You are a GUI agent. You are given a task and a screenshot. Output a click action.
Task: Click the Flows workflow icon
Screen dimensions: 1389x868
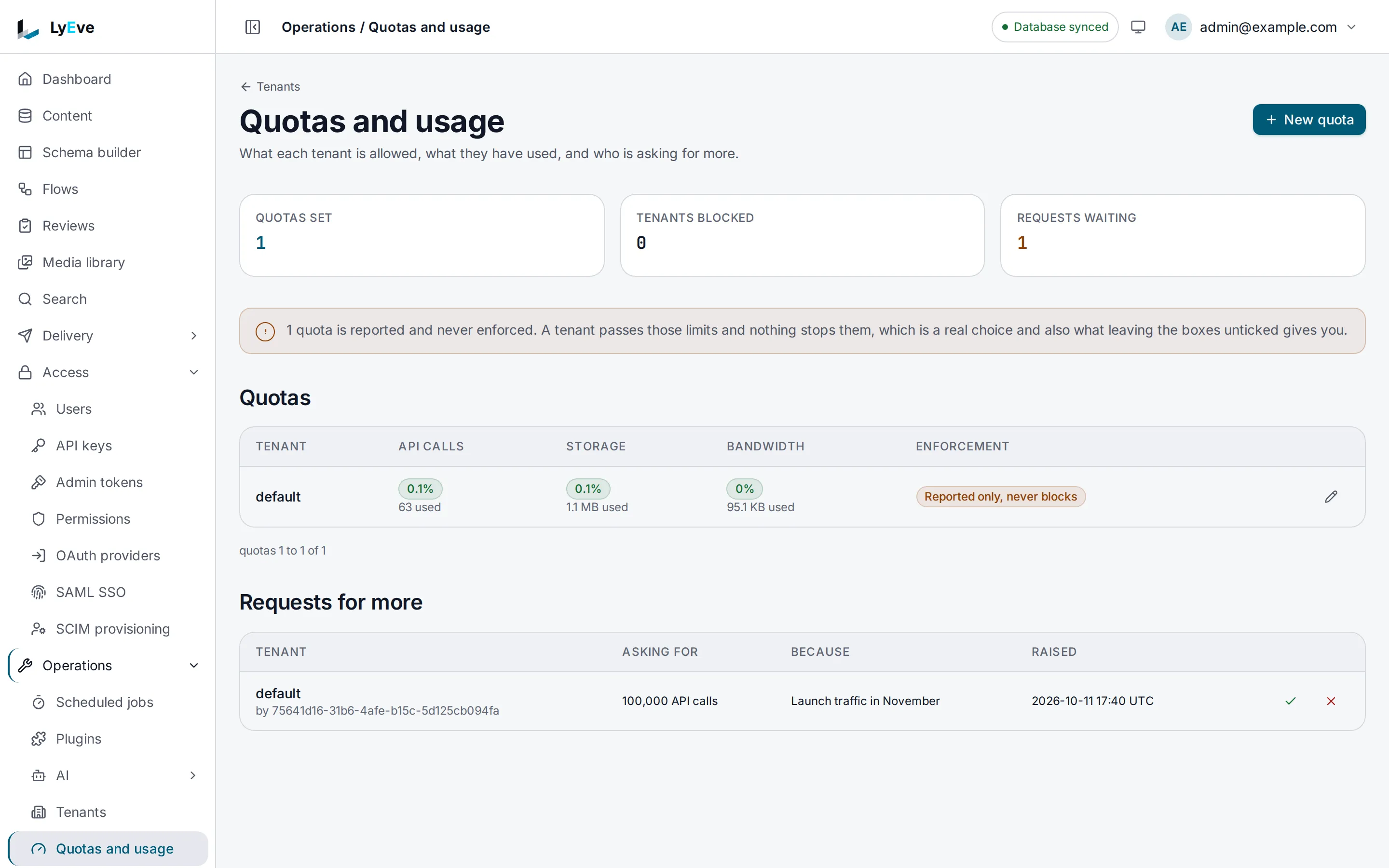pos(25,189)
